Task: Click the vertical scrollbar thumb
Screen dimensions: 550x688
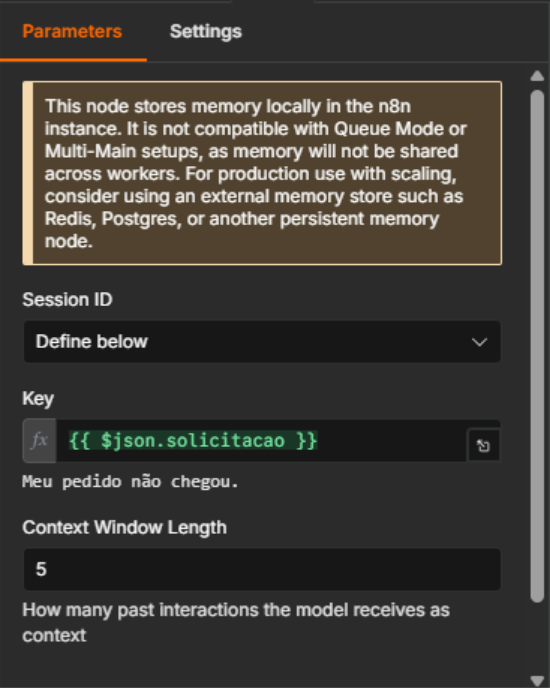Action: pyautogui.click(x=537, y=346)
